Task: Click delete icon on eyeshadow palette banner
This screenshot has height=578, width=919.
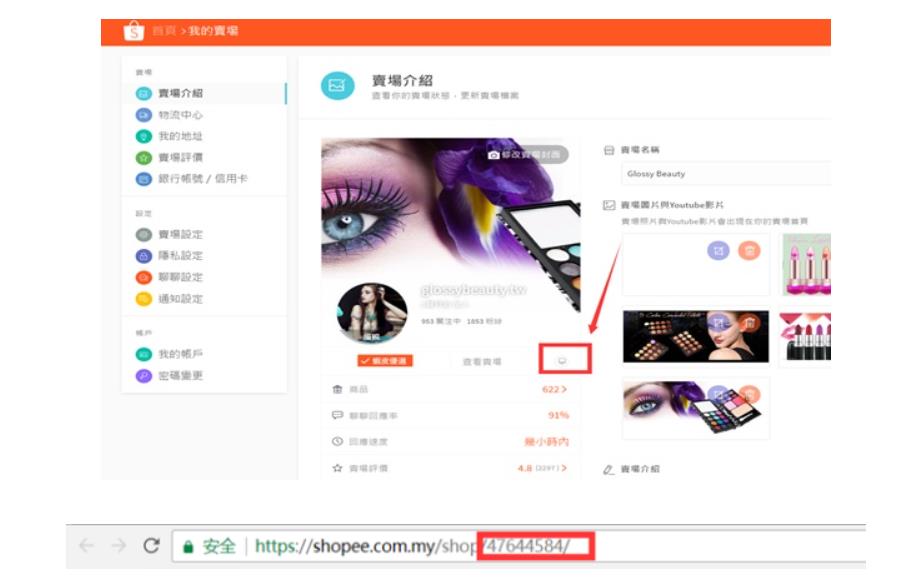Action: point(749,322)
